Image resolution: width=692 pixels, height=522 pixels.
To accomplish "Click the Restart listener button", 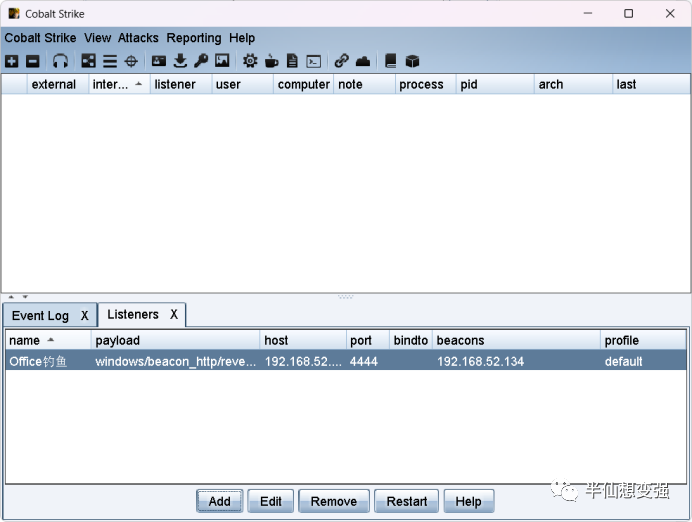I will [x=406, y=501].
